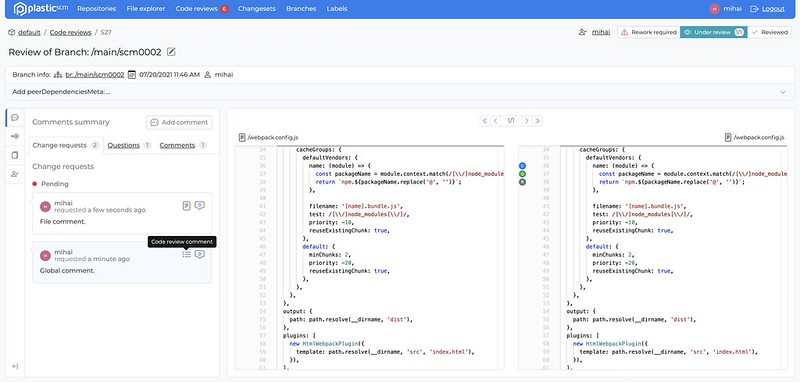Go to first difference with double-left arrow

[x=485, y=121]
